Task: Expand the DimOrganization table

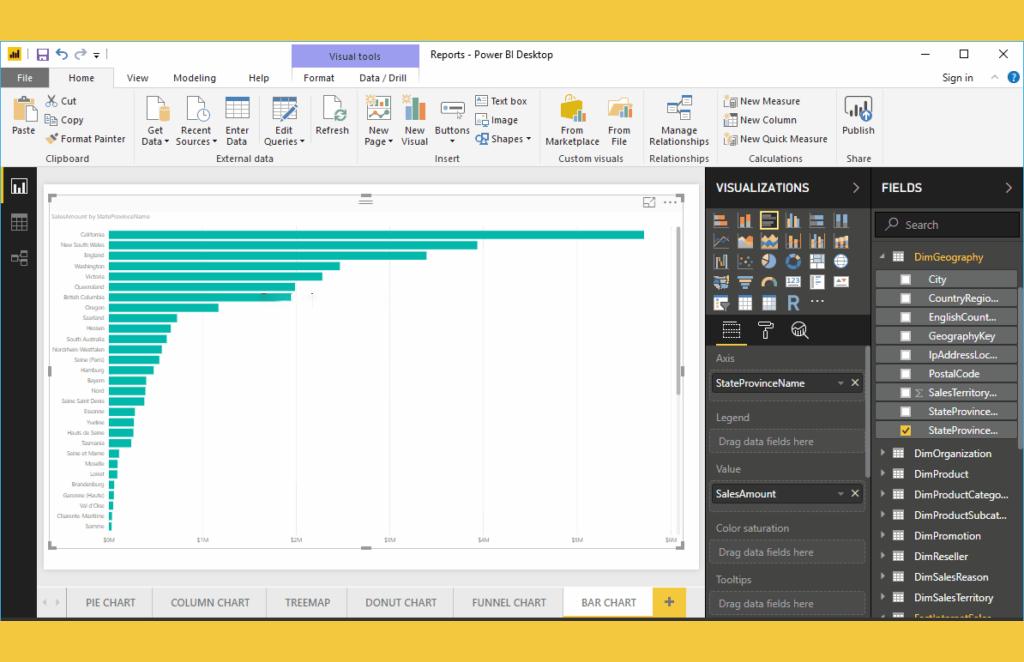Action: pos(882,453)
